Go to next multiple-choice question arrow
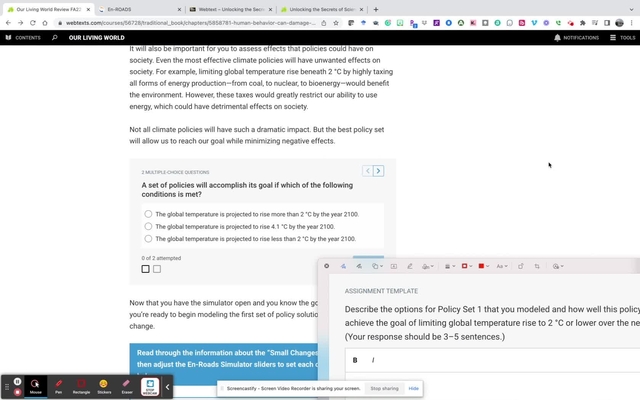Viewport: 640px width, 400px height. (378, 171)
